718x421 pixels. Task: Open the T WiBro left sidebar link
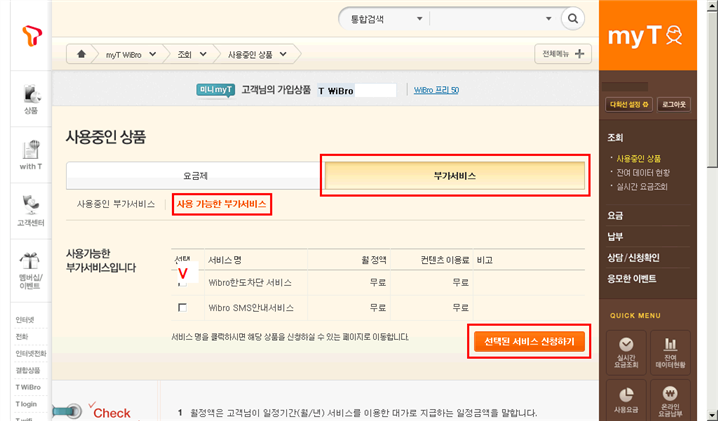click(x=28, y=387)
